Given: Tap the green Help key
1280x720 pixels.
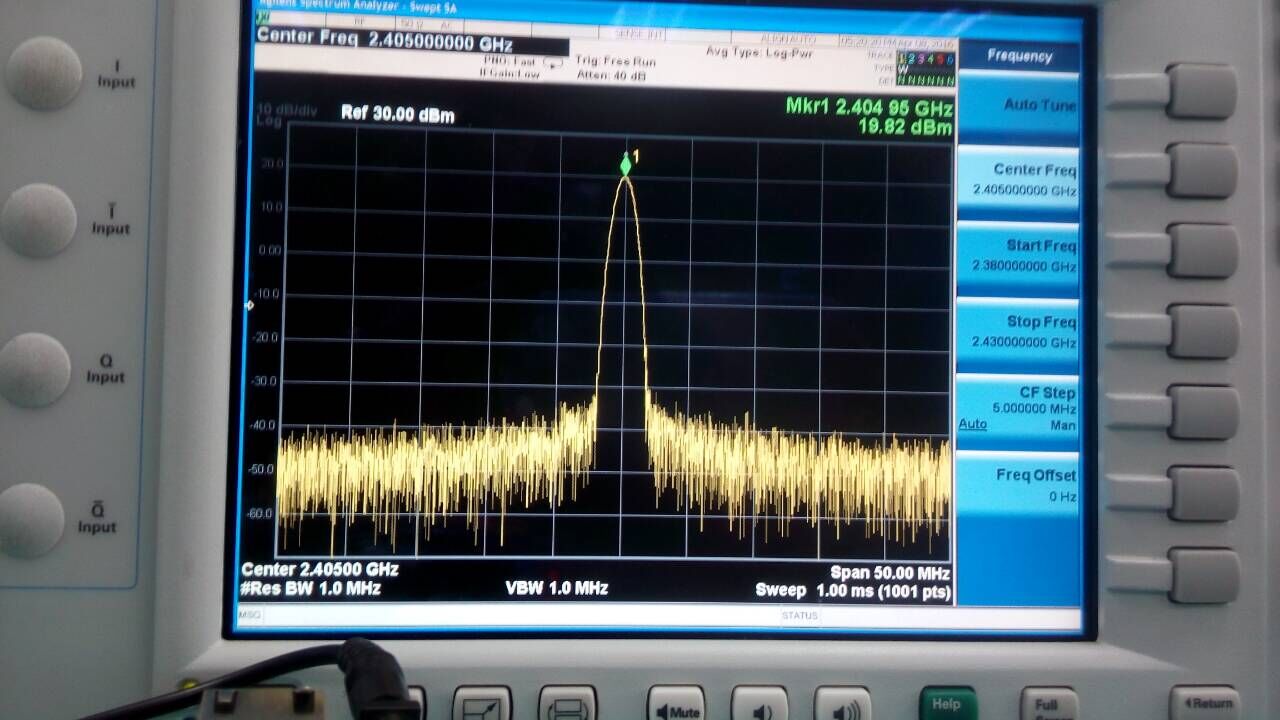Looking at the screenshot, I should click(948, 704).
